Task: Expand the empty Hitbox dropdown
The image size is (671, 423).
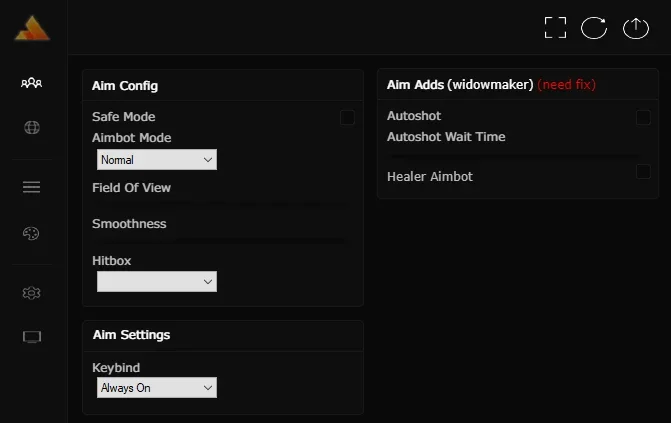Action: [157, 282]
